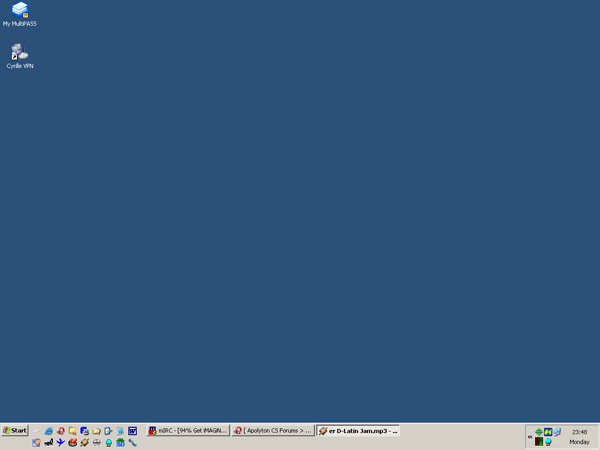Open the Start menu
600x450 pixels.
coord(15,431)
